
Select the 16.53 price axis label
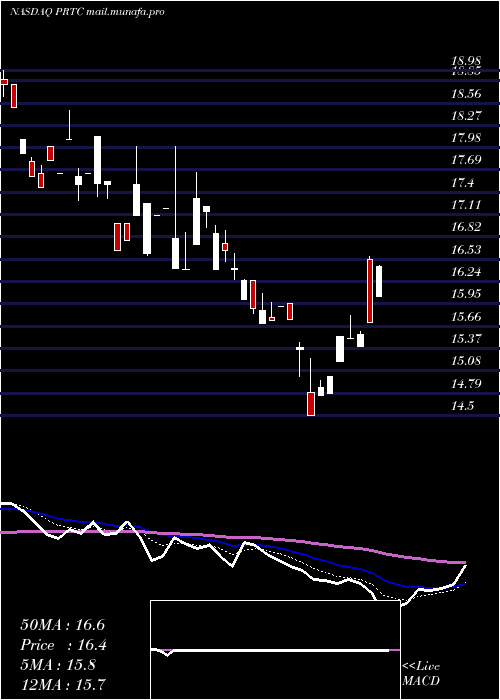coord(467,250)
